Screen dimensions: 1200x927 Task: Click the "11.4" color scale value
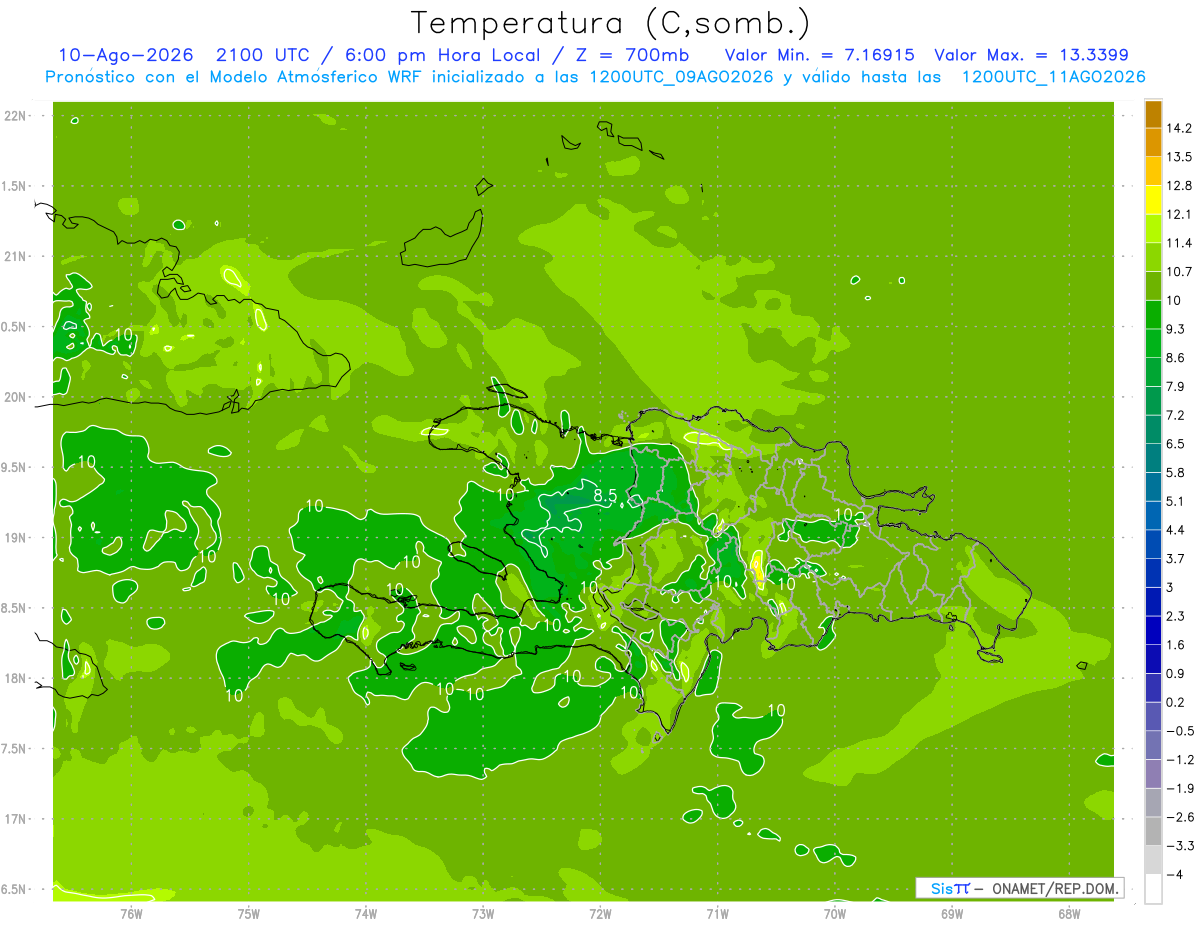click(x=1180, y=243)
